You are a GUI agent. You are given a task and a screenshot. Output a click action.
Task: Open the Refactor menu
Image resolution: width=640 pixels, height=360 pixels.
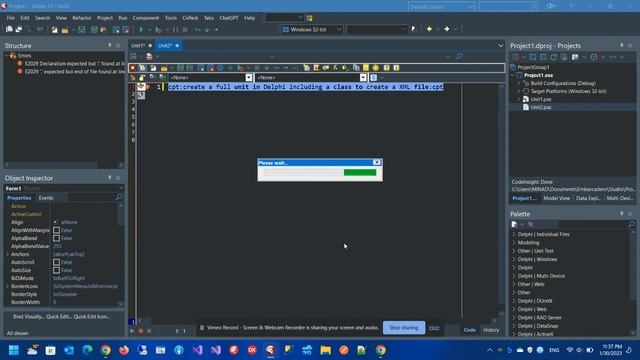pyautogui.click(x=82, y=18)
